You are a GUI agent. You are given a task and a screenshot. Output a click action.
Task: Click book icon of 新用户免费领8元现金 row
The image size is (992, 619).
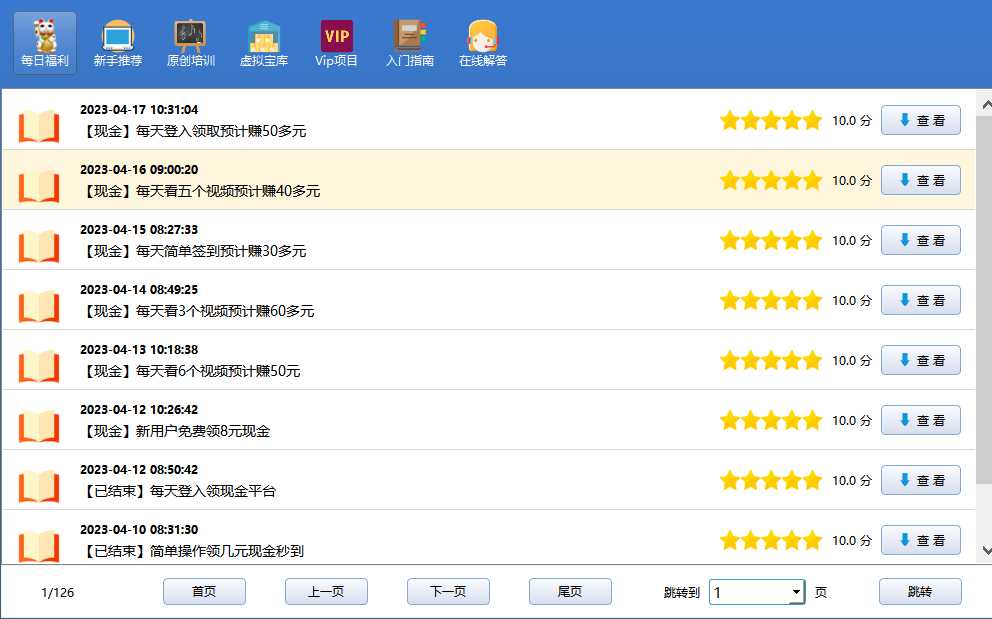pyautogui.click(x=39, y=426)
